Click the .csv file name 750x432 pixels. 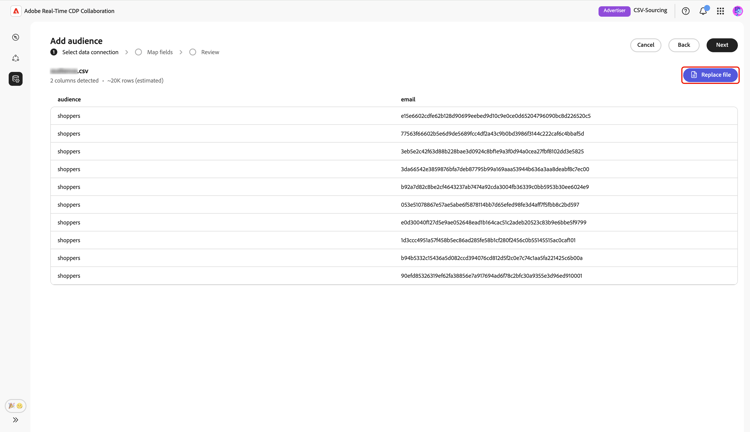coord(69,71)
